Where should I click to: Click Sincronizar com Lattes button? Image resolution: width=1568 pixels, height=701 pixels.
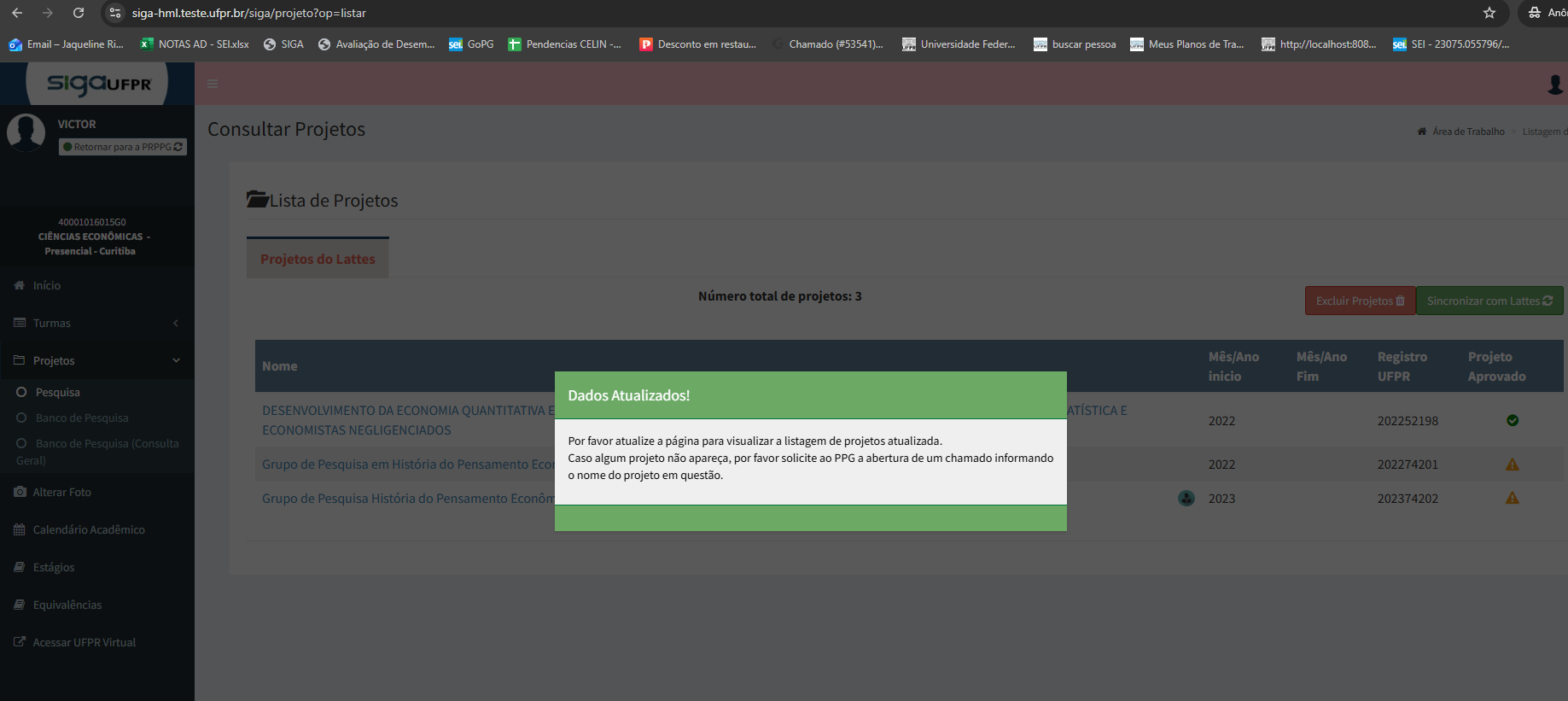pyautogui.click(x=1489, y=301)
